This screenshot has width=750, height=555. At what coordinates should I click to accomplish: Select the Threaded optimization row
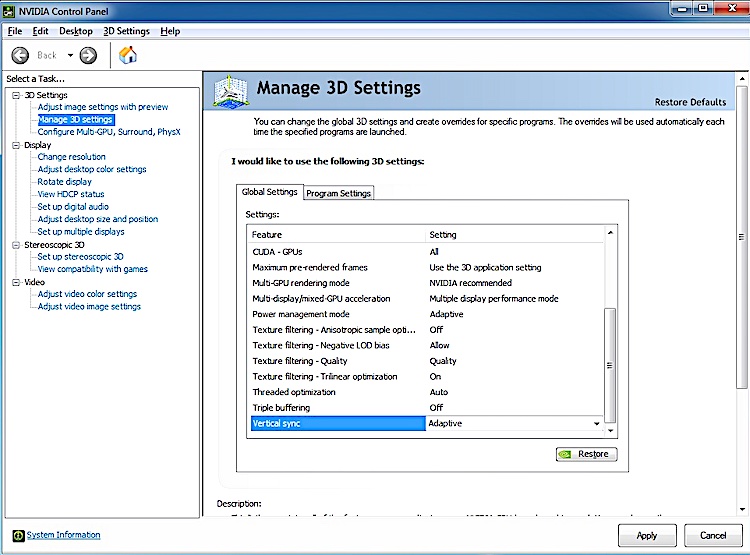coord(427,392)
